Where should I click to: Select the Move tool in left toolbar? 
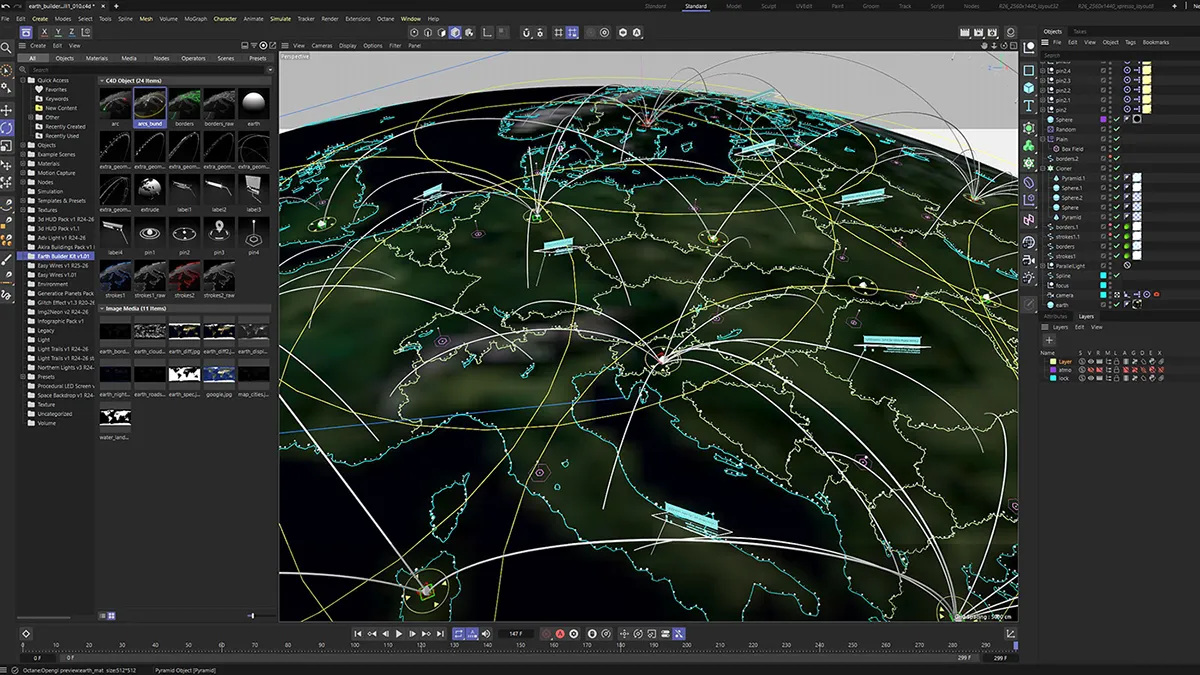point(7,110)
